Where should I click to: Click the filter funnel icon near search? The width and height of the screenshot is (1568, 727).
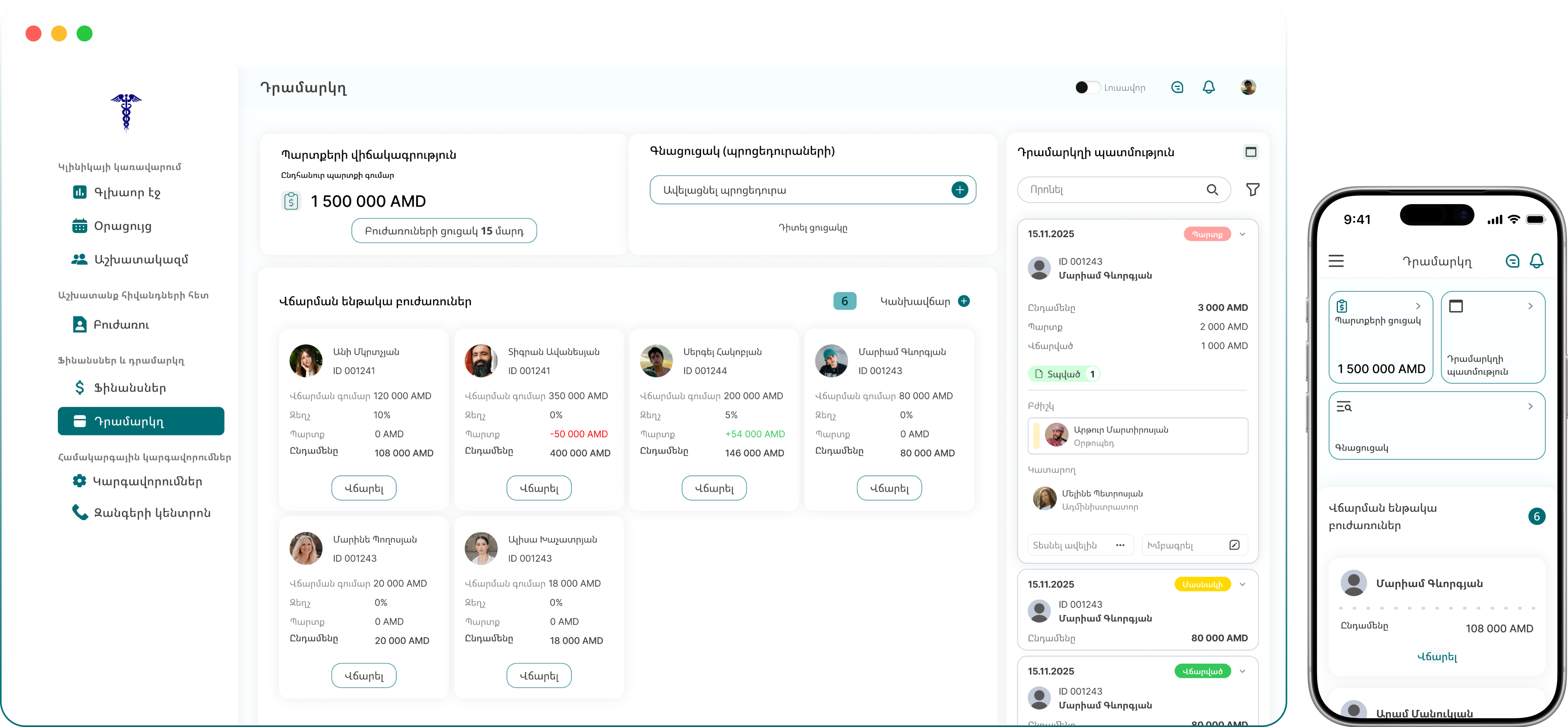click(x=1253, y=190)
